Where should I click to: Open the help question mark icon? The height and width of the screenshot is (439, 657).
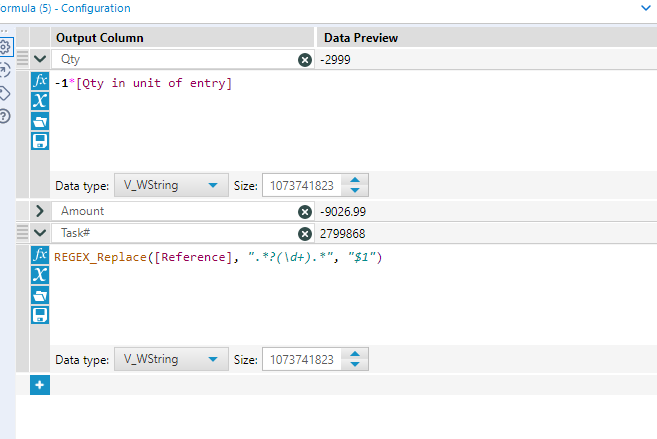click(5, 116)
